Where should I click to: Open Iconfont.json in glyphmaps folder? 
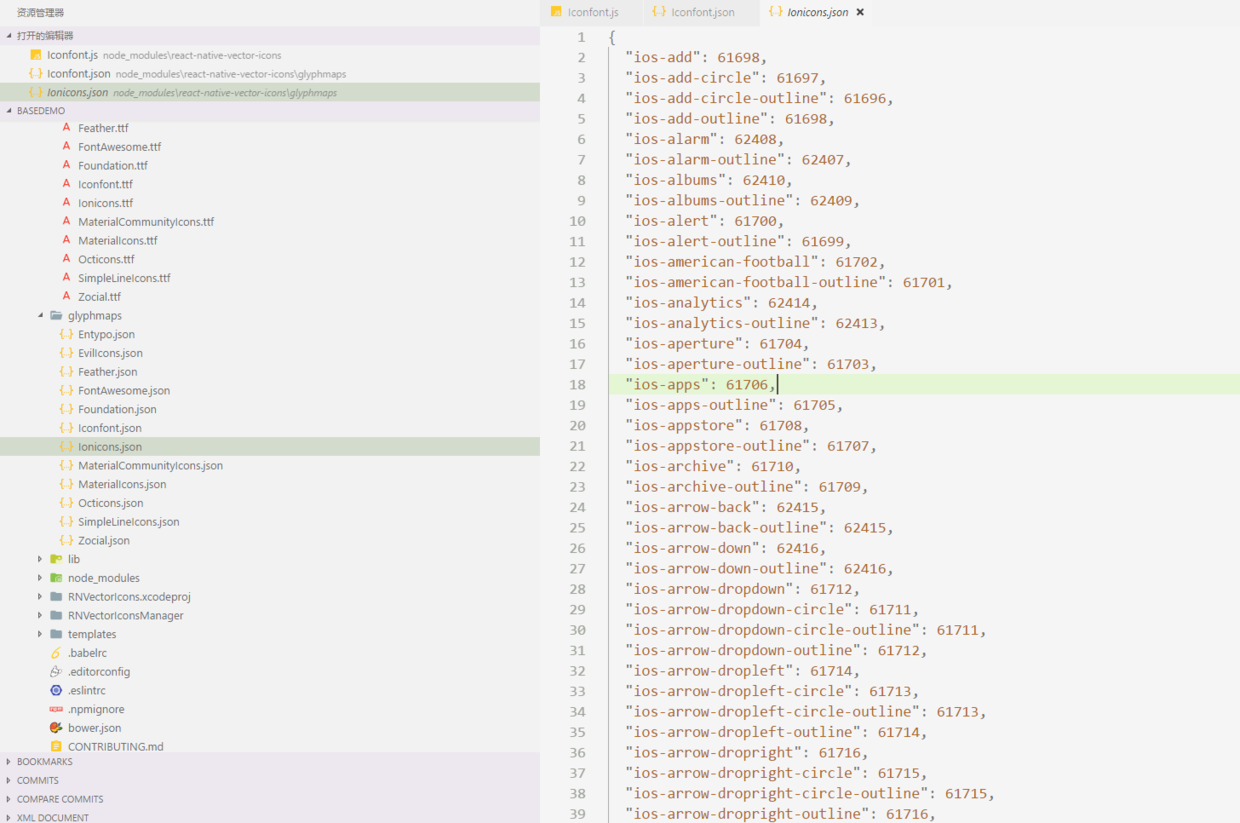tap(110, 428)
